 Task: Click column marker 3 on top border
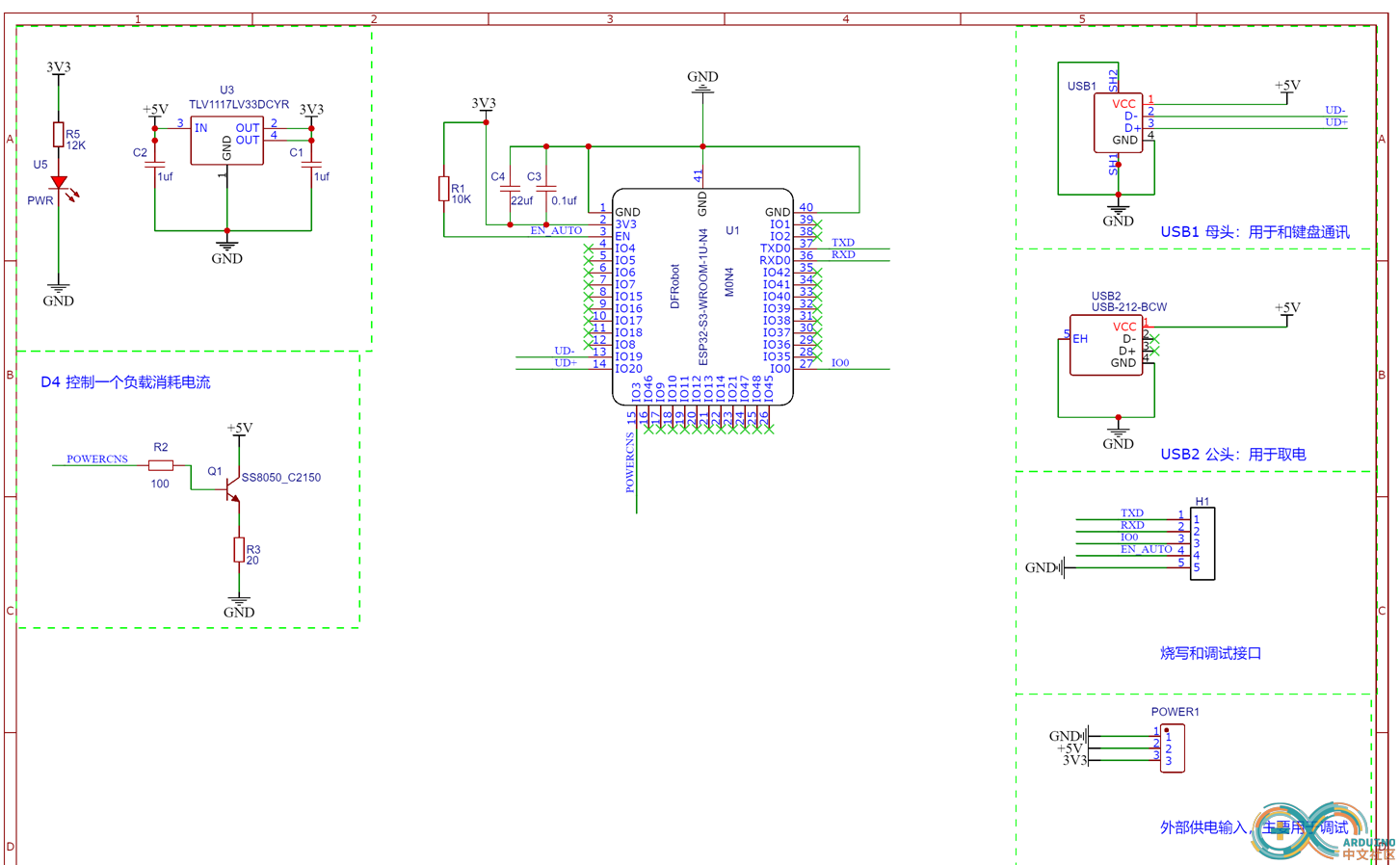click(x=610, y=19)
